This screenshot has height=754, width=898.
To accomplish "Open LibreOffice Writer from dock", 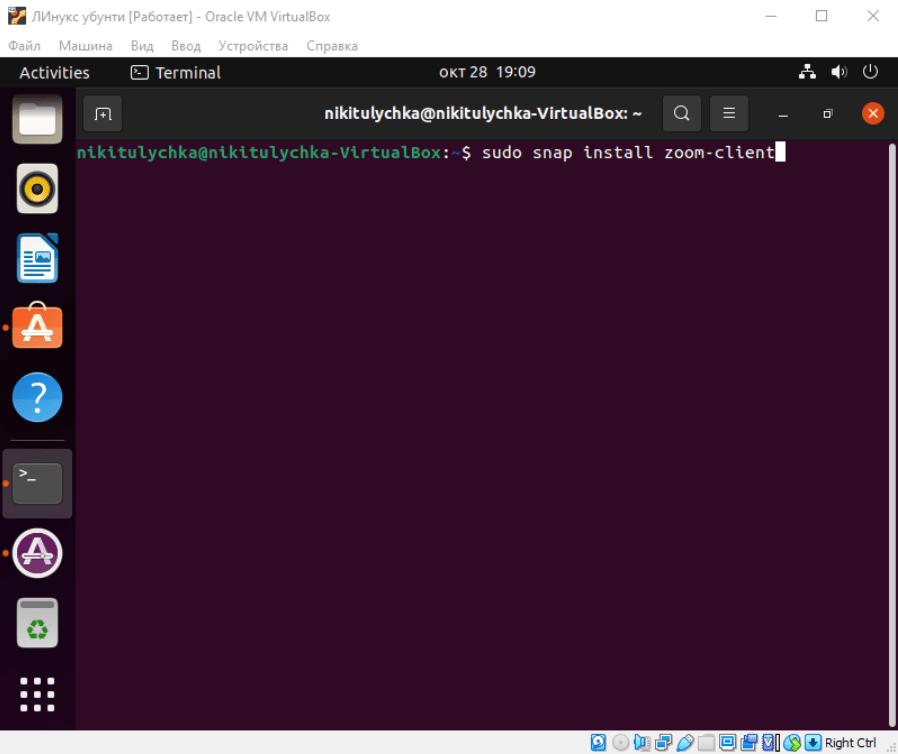I will coord(37,258).
